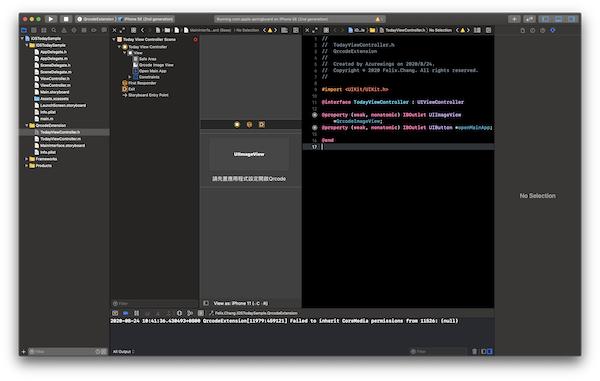The width and height of the screenshot is (600, 381).
Task: Clear the console with trash icon
Action: [x=474, y=351]
